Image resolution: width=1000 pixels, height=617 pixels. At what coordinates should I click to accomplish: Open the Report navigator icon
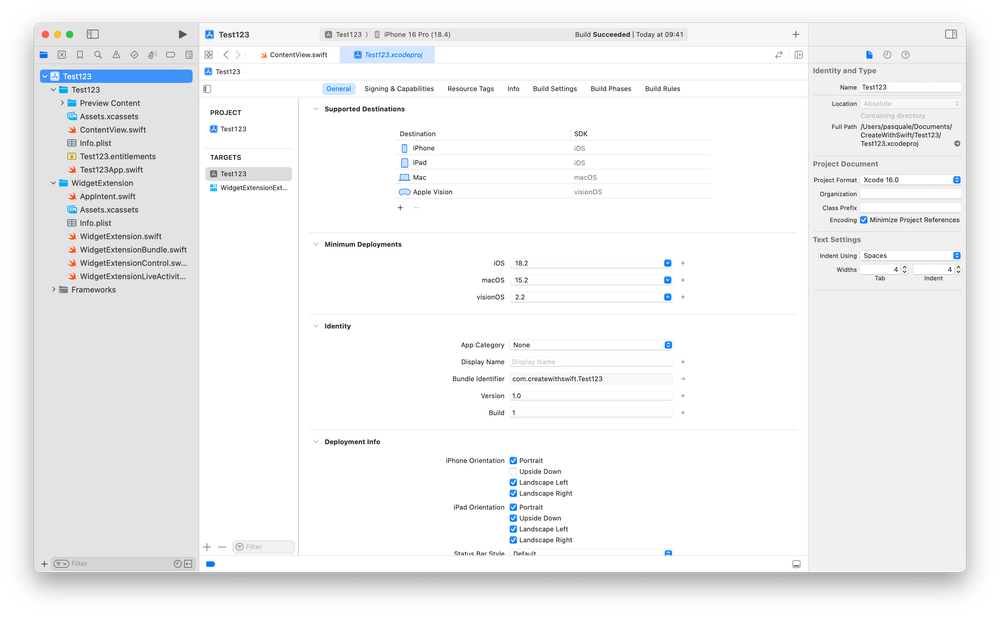coord(189,54)
